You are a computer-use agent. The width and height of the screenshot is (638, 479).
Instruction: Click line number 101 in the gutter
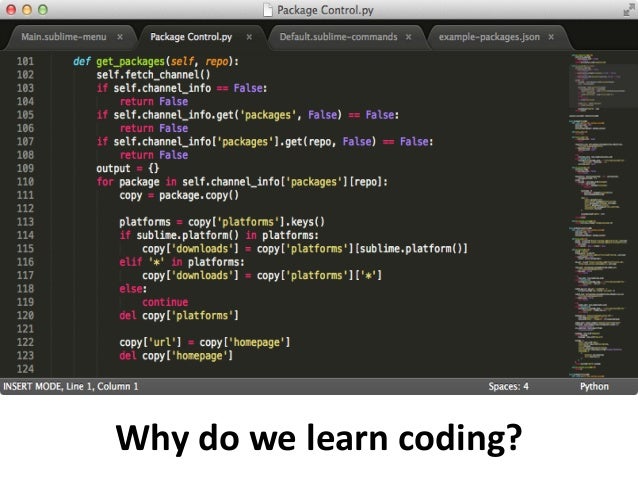point(25,61)
